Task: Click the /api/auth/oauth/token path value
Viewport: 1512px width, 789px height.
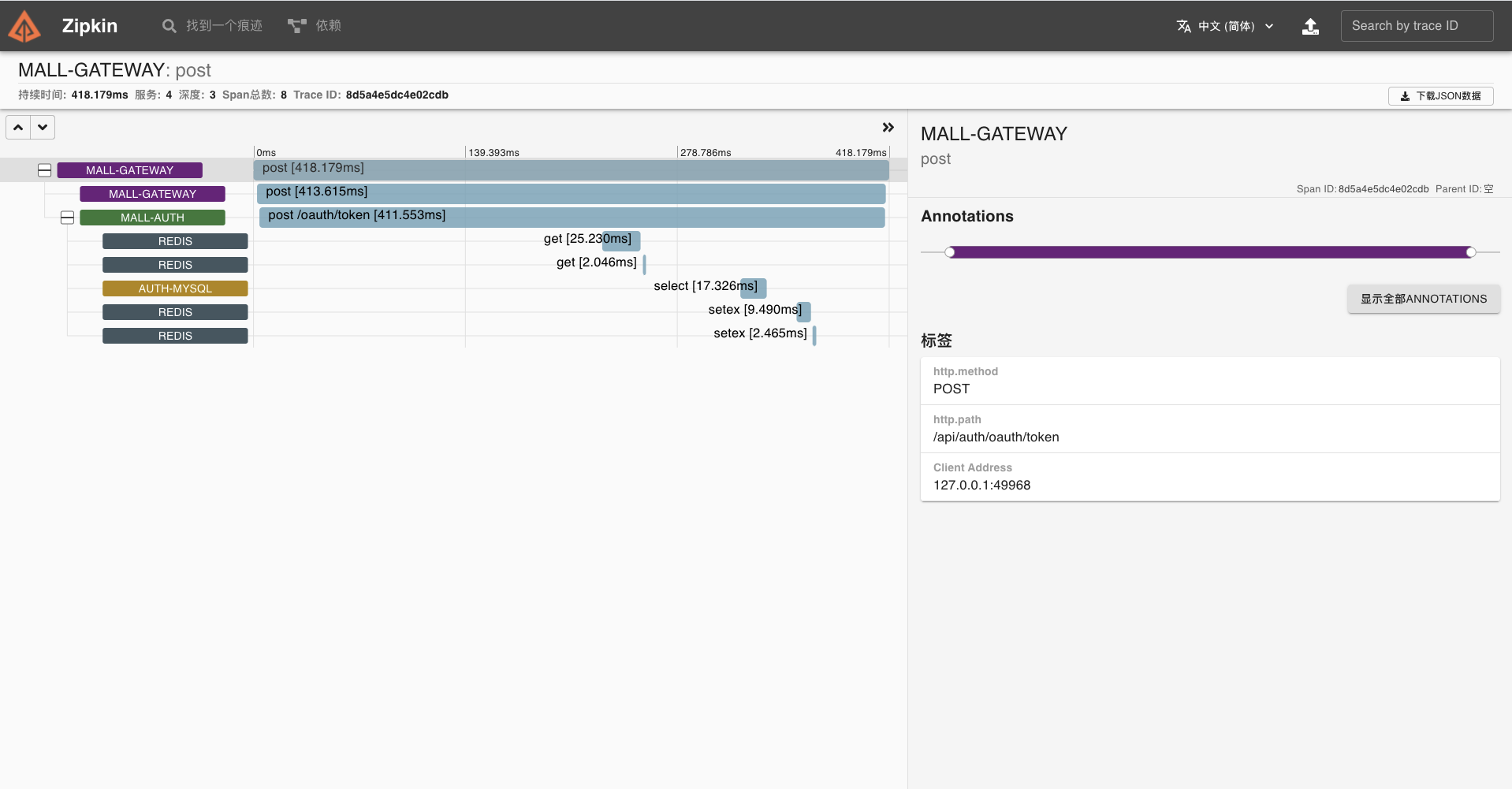Action: [996, 437]
